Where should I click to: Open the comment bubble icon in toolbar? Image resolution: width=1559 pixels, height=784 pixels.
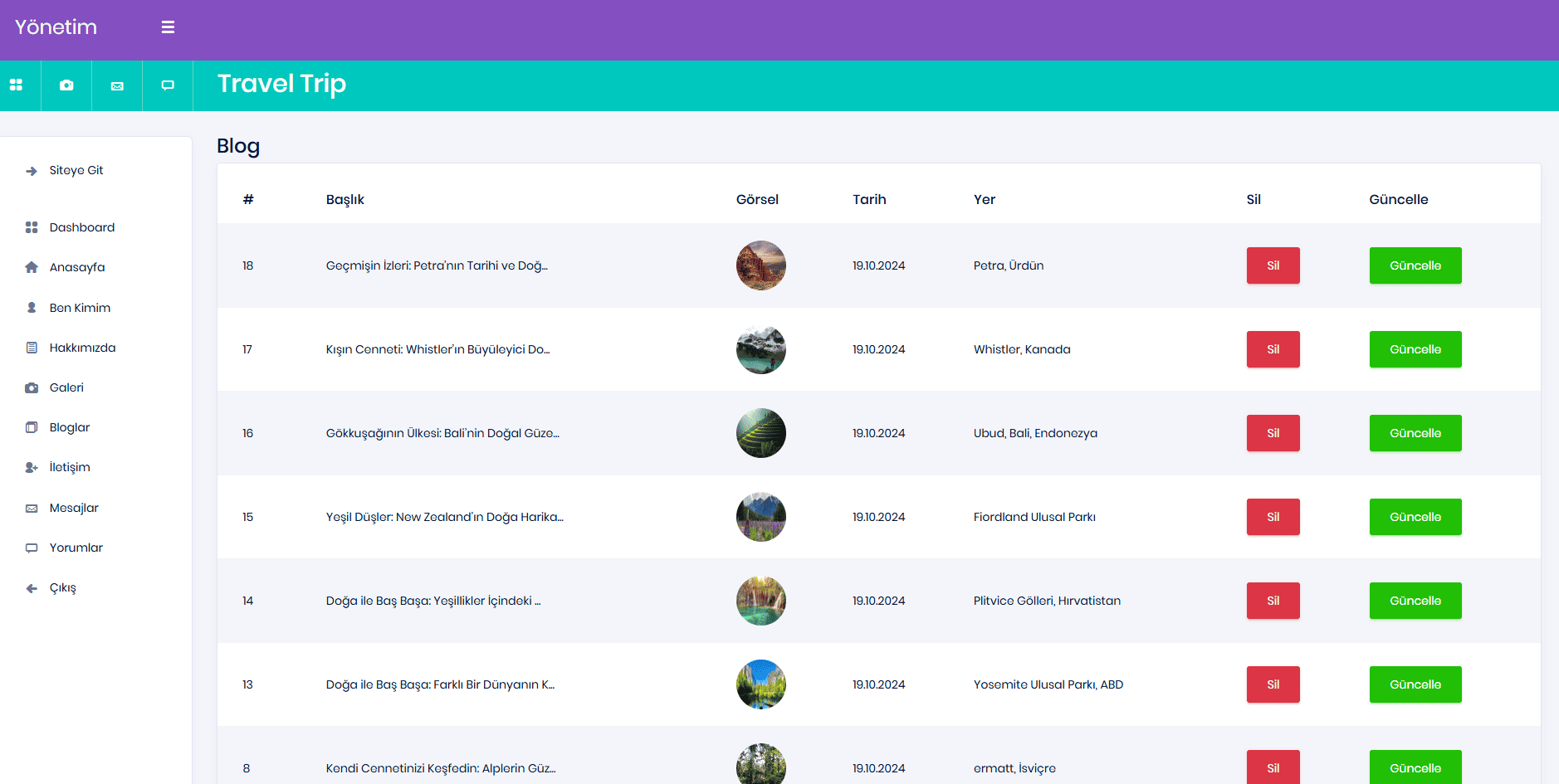[x=168, y=85]
